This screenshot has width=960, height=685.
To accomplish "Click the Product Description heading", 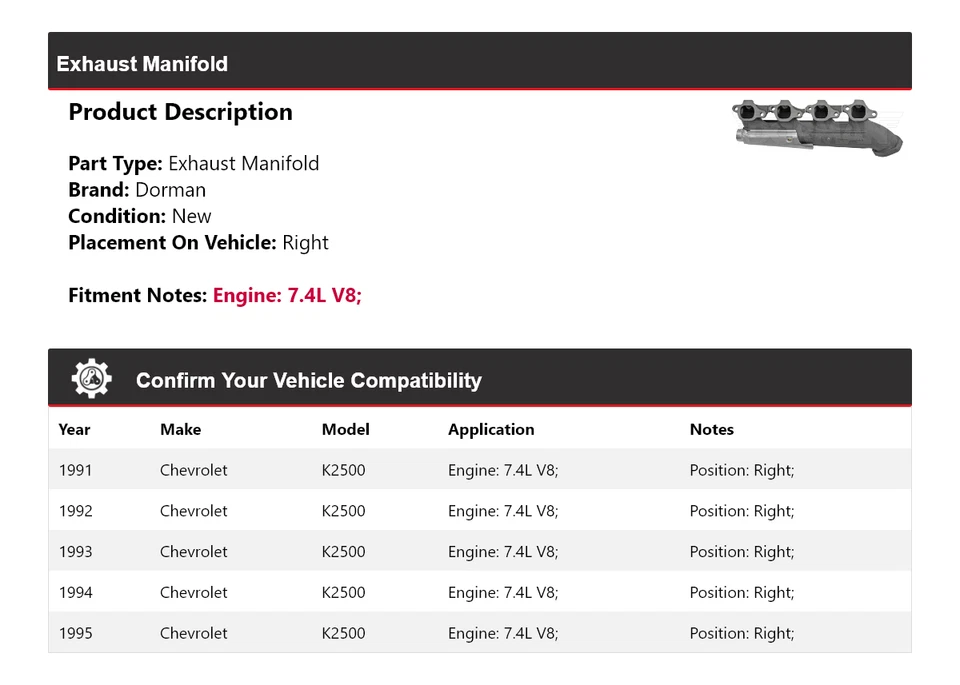I will (180, 112).
